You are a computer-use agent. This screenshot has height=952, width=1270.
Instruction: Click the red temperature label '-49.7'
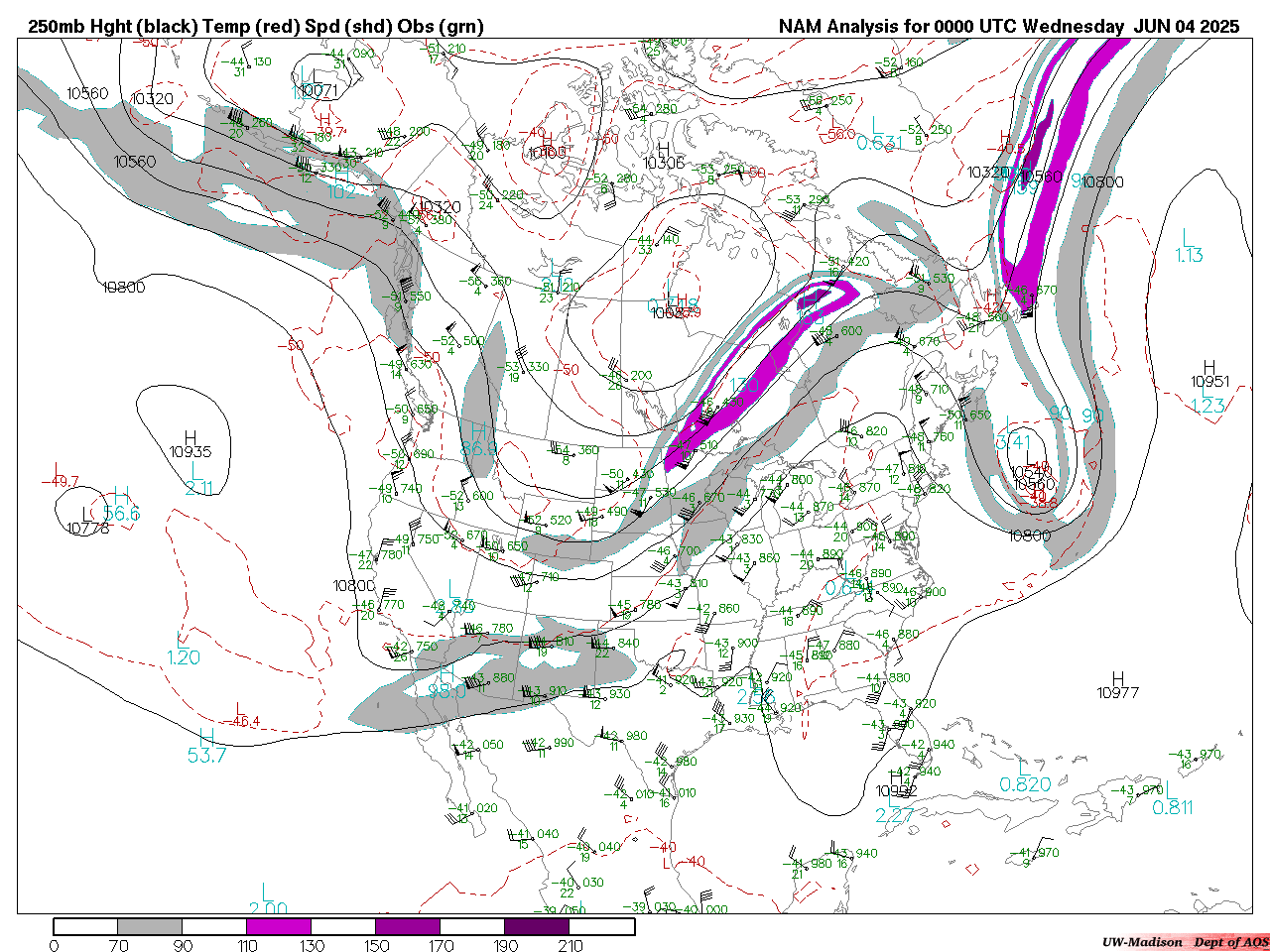pos(60,482)
